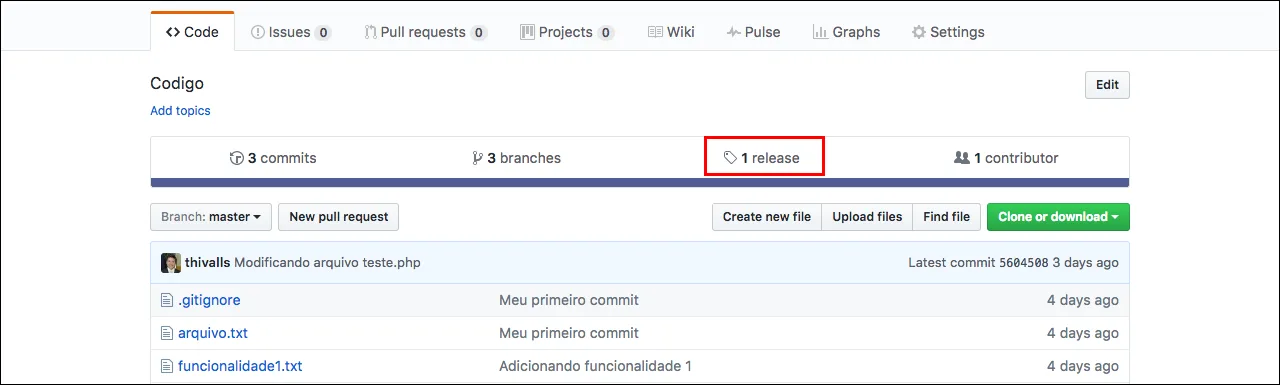The width and height of the screenshot is (1280, 385).
Task: Open commit message Modificando arquivo teste.php
Action: [x=327, y=263]
